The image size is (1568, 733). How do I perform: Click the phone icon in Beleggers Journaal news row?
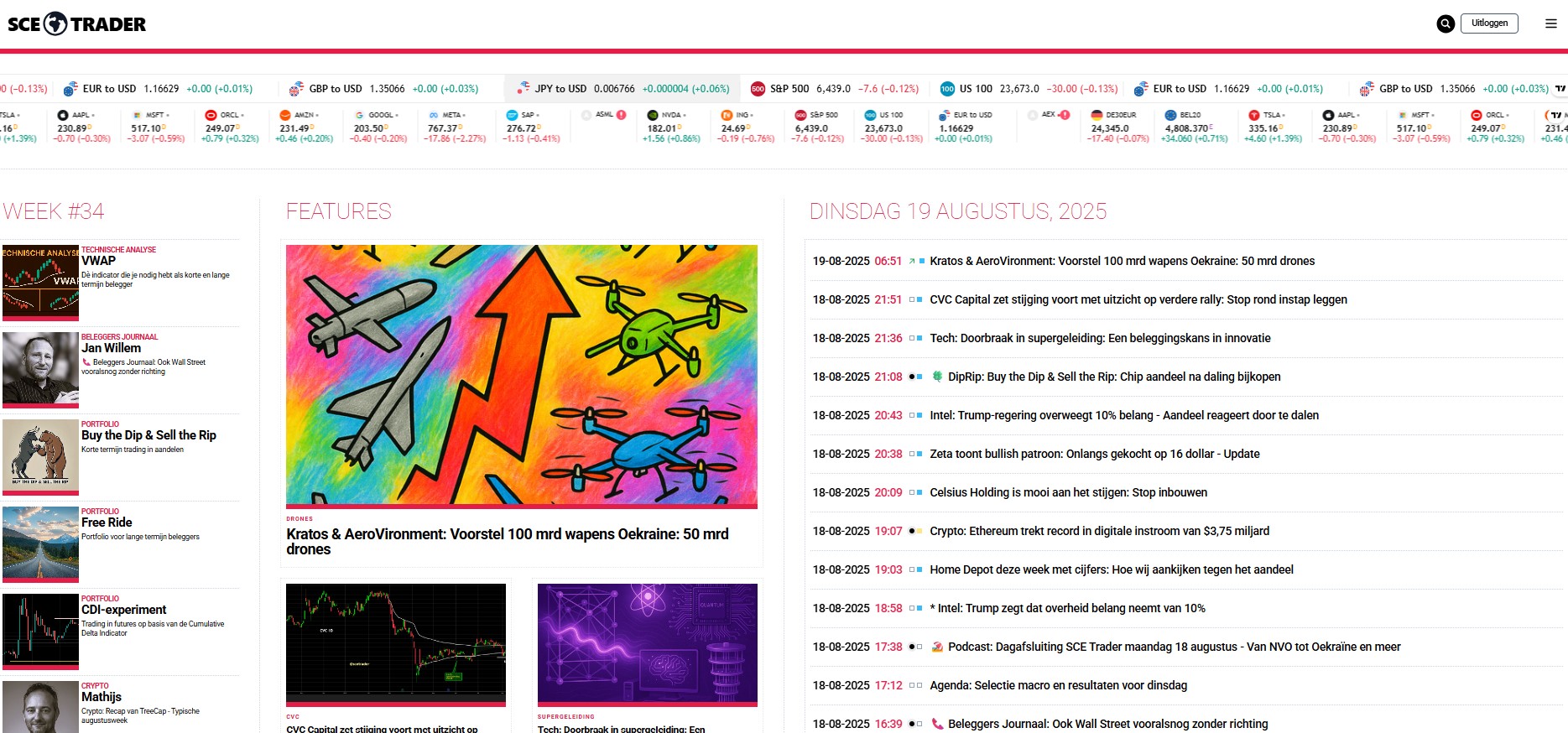(x=938, y=724)
